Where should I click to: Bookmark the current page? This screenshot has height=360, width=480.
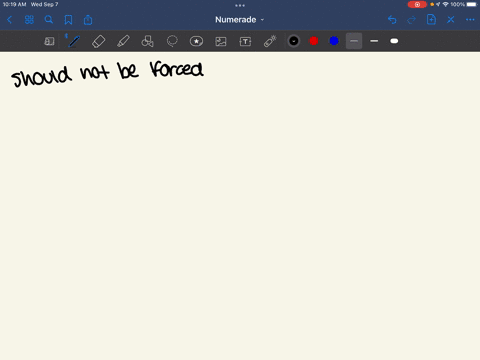[x=68, y=20]
